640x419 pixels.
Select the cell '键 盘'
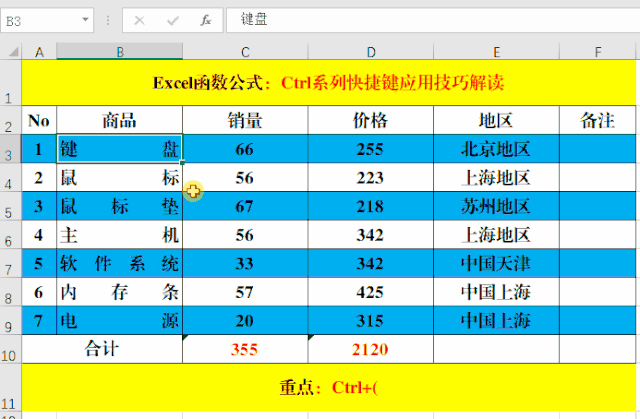[x=120, y=149]
